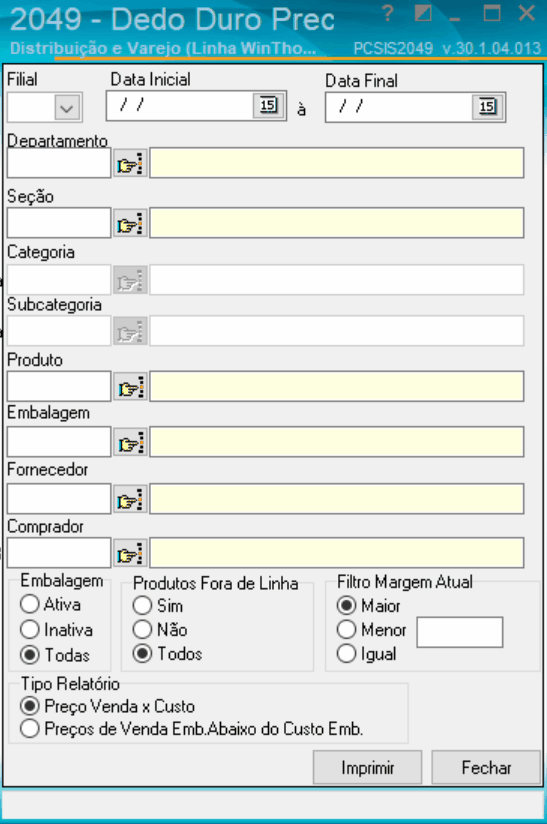The height and width of the screenshot is (824, 547).
Task: Click the Comprador code input field
Action: [59, 552]
